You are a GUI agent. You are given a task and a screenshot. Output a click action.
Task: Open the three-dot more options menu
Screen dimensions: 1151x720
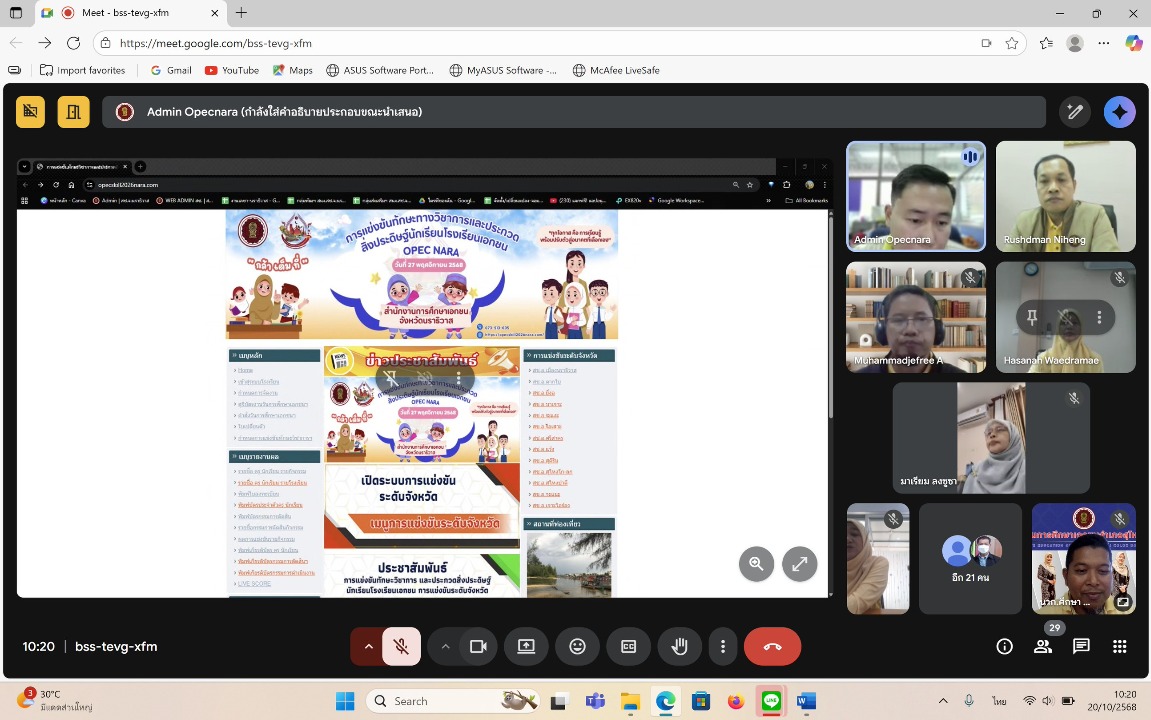(722, 647)
